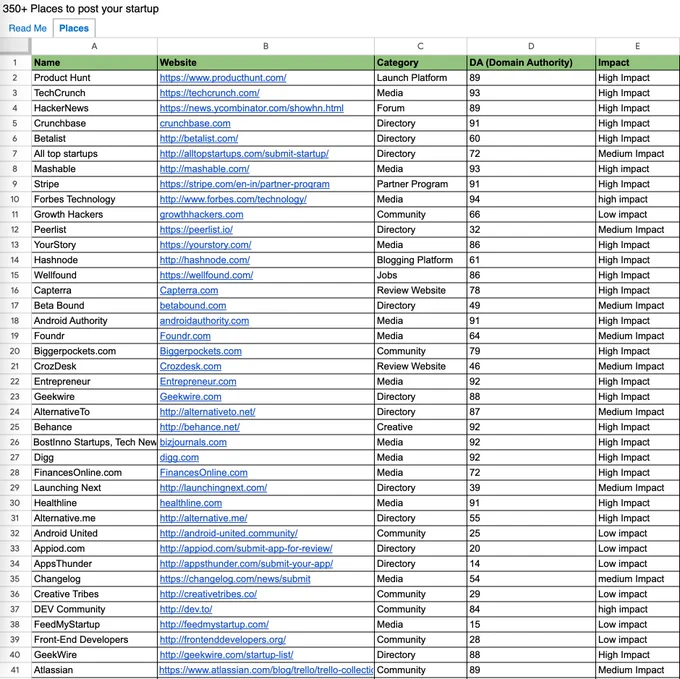680x679 pixels.
Task: Click the wellfound.com hyperlink
Action: tap(206, 275)
